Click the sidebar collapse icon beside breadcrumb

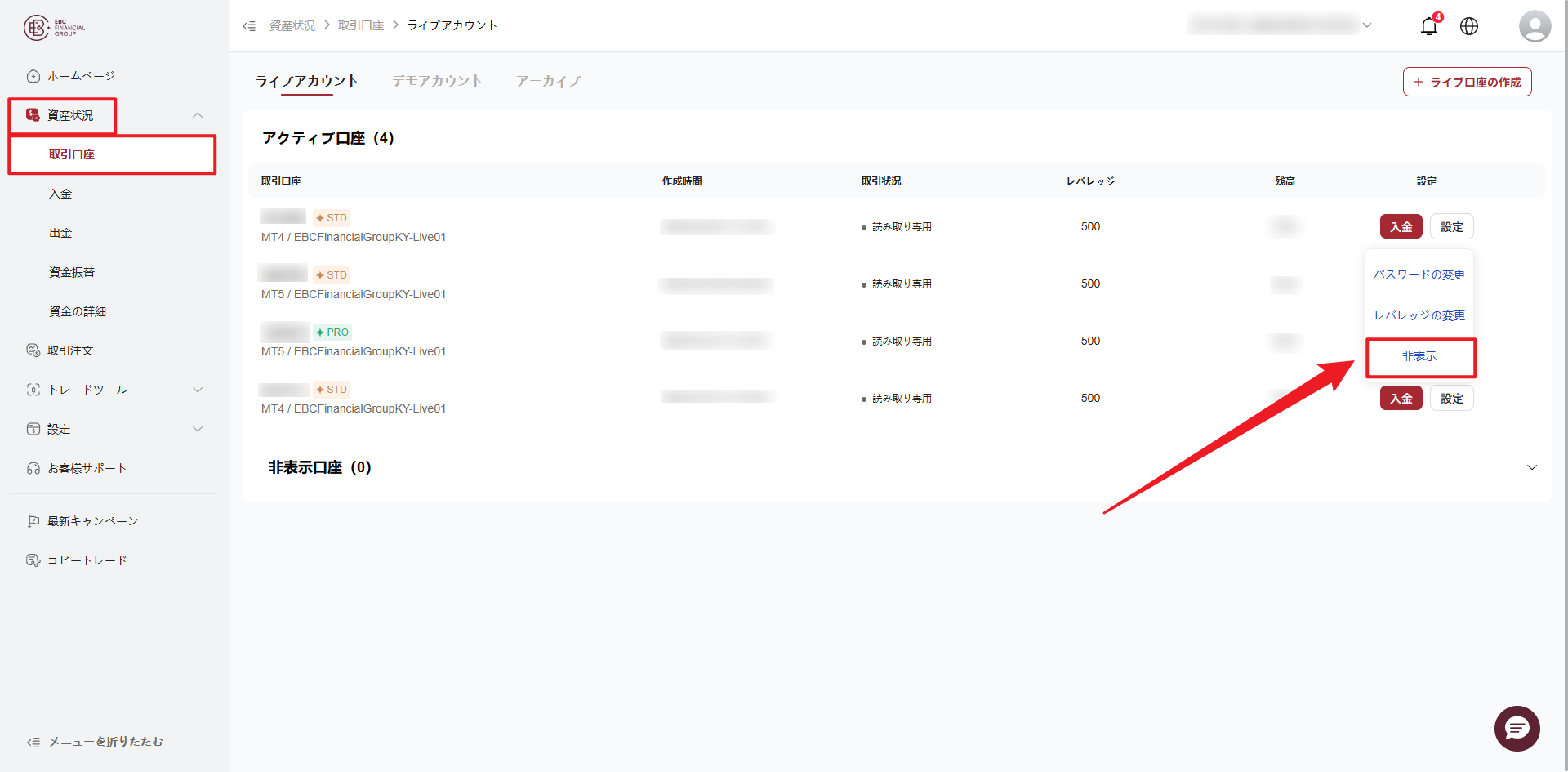(x=249, y=26)
